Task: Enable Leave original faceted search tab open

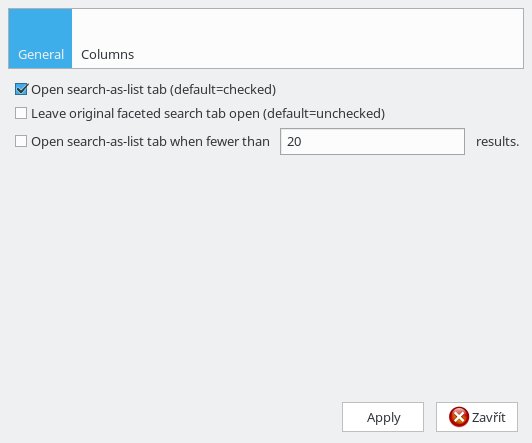Action: click(21, 113)
